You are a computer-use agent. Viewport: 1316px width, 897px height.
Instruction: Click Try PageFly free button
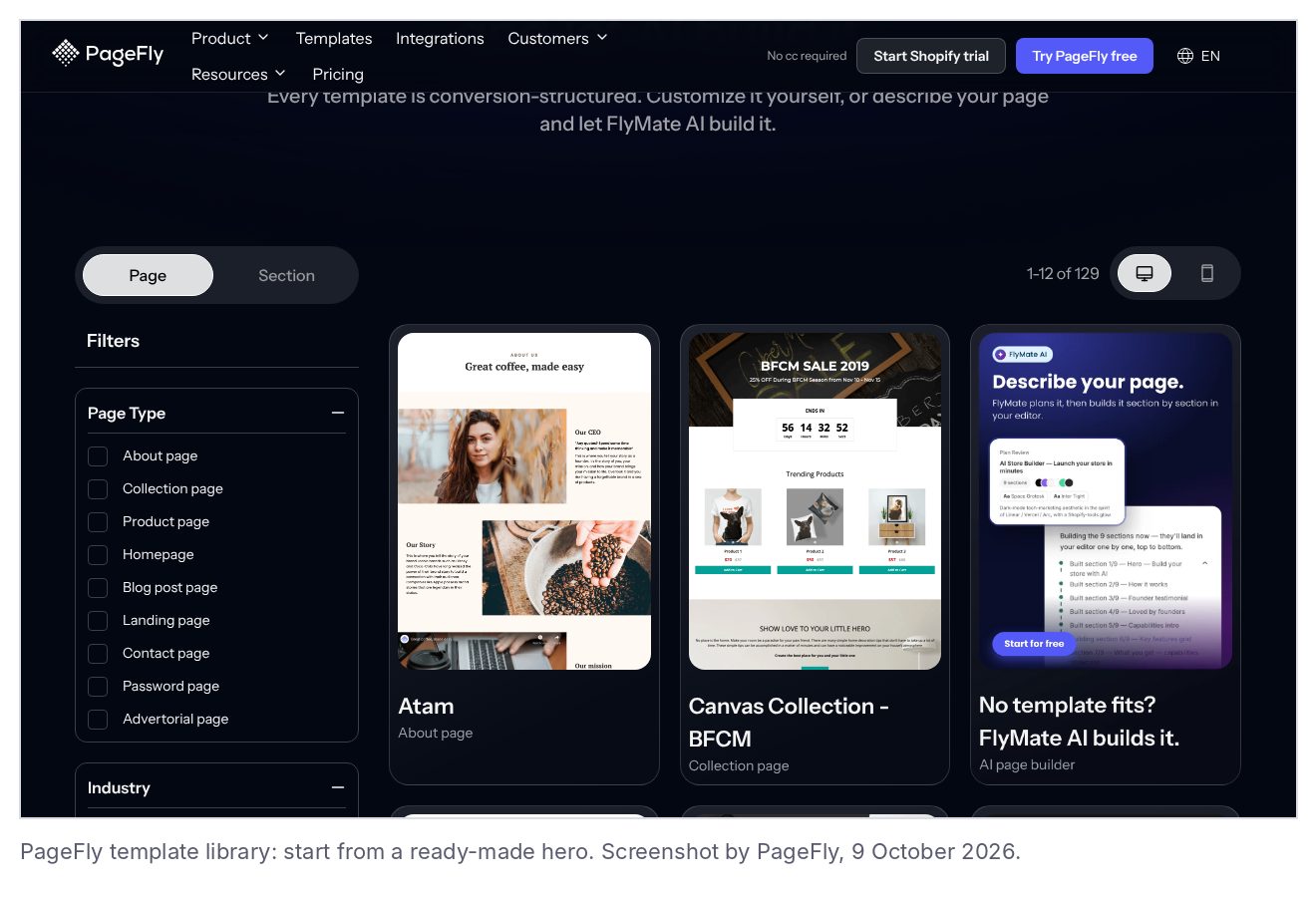tap(1085, 56)
